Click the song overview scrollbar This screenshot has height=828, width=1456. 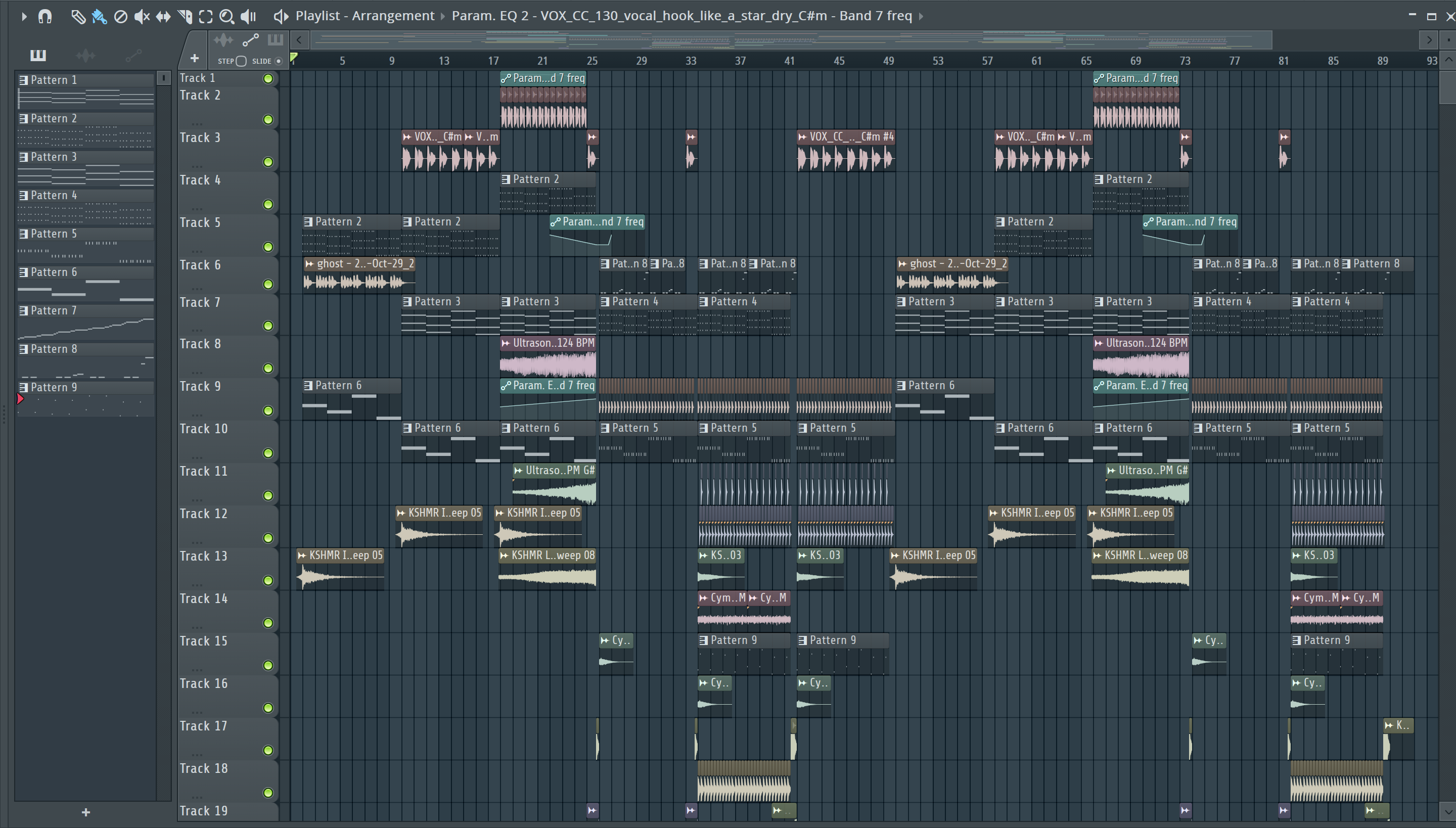[791, 40]
